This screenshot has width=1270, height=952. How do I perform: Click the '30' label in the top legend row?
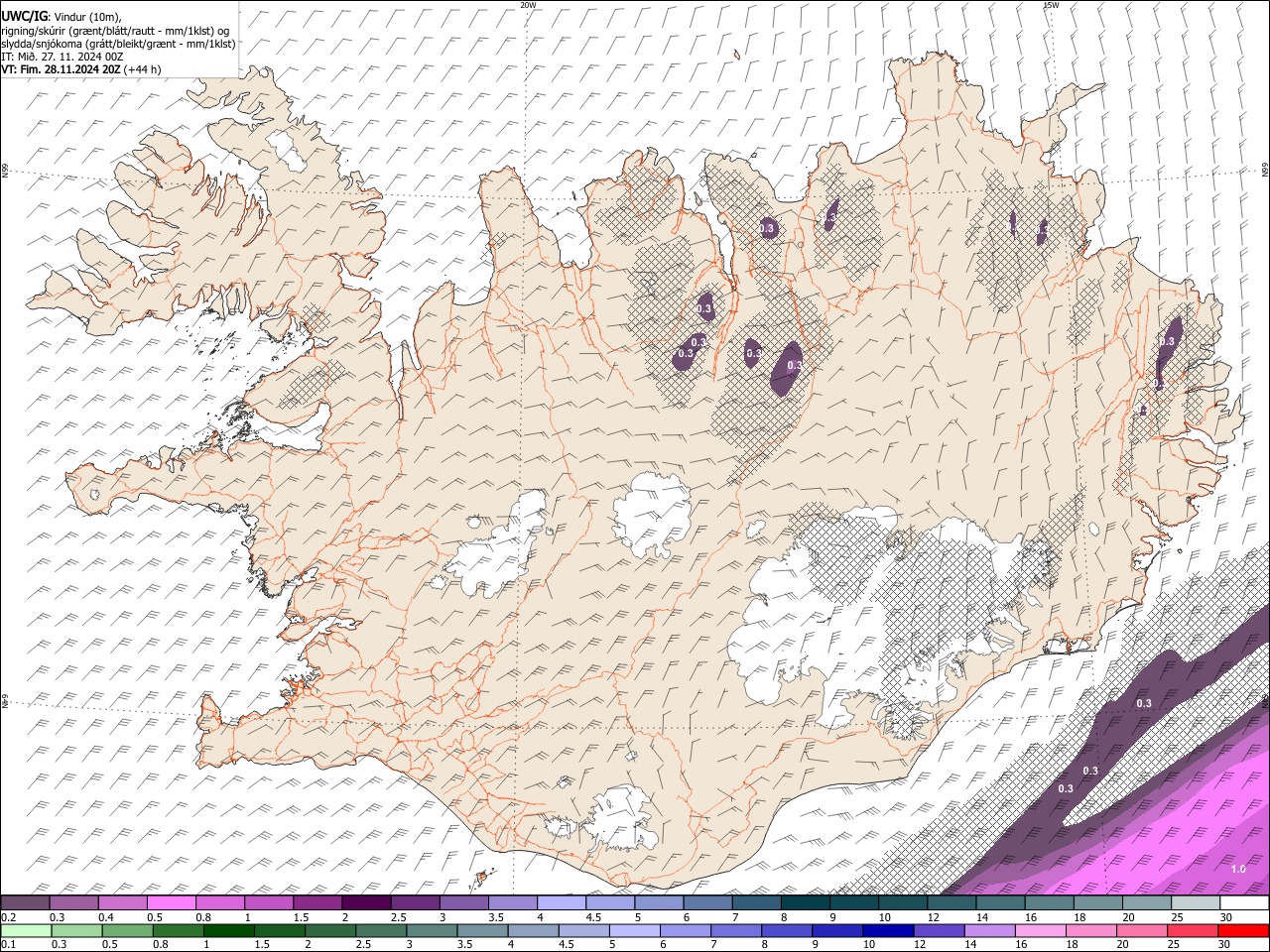point(1225,917)
